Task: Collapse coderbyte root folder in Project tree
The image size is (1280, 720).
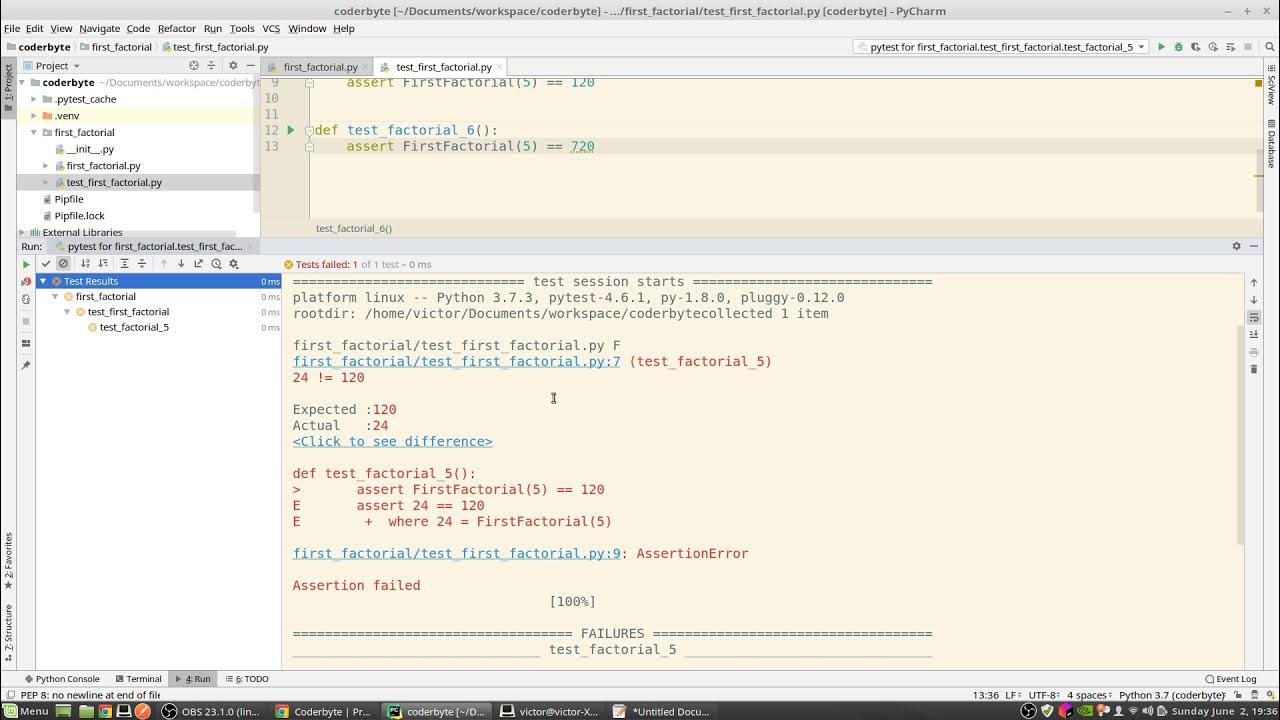Action: click(22, 83)
